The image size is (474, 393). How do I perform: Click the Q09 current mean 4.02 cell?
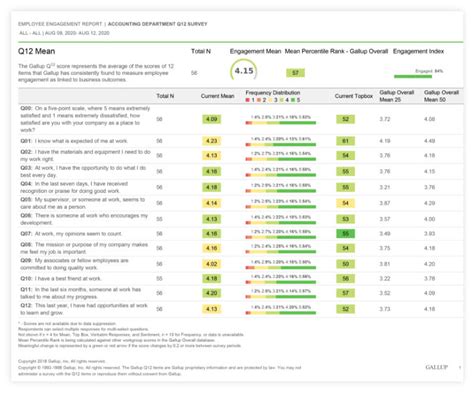click(212, 264)
